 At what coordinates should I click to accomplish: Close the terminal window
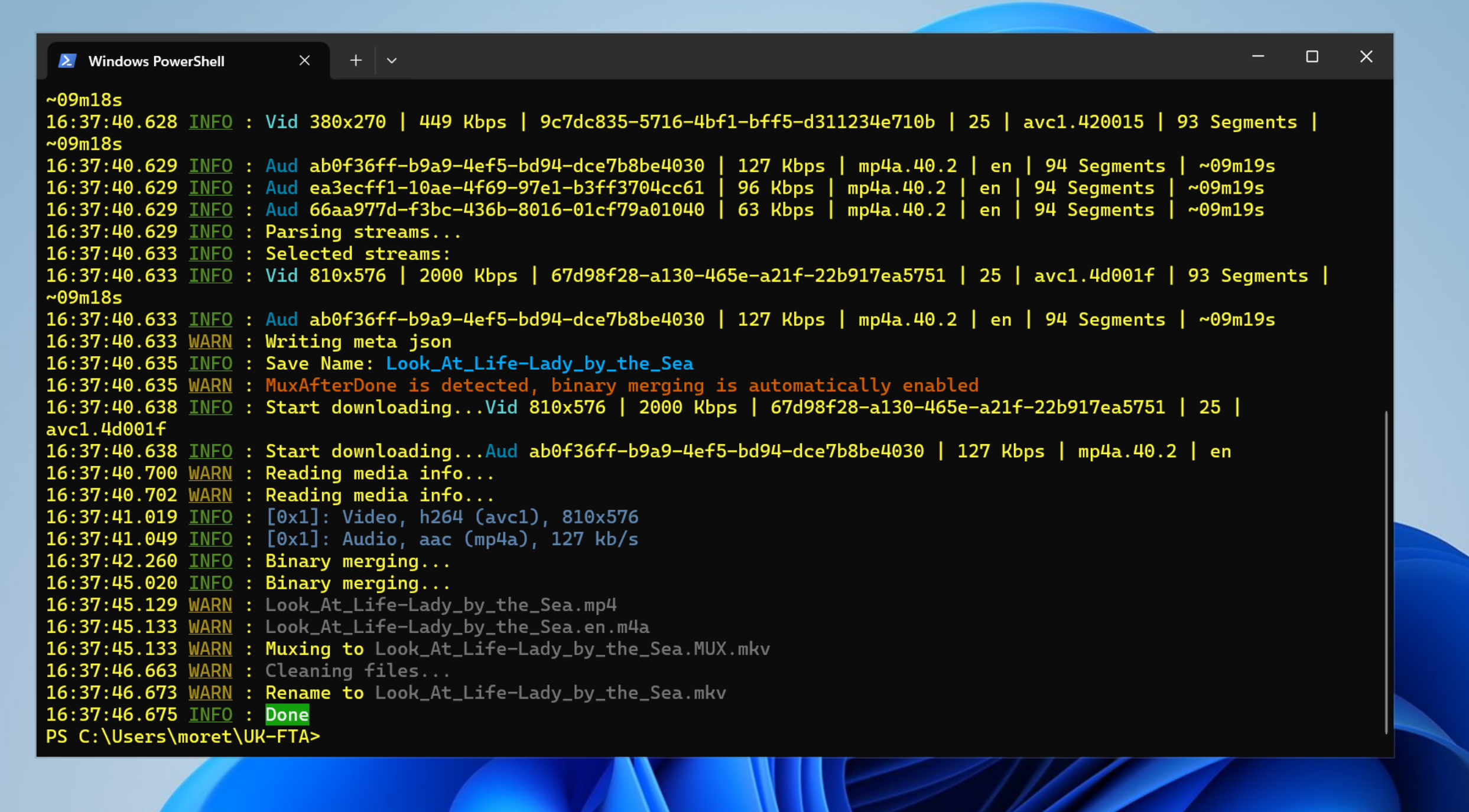(x=1366, y=57)
